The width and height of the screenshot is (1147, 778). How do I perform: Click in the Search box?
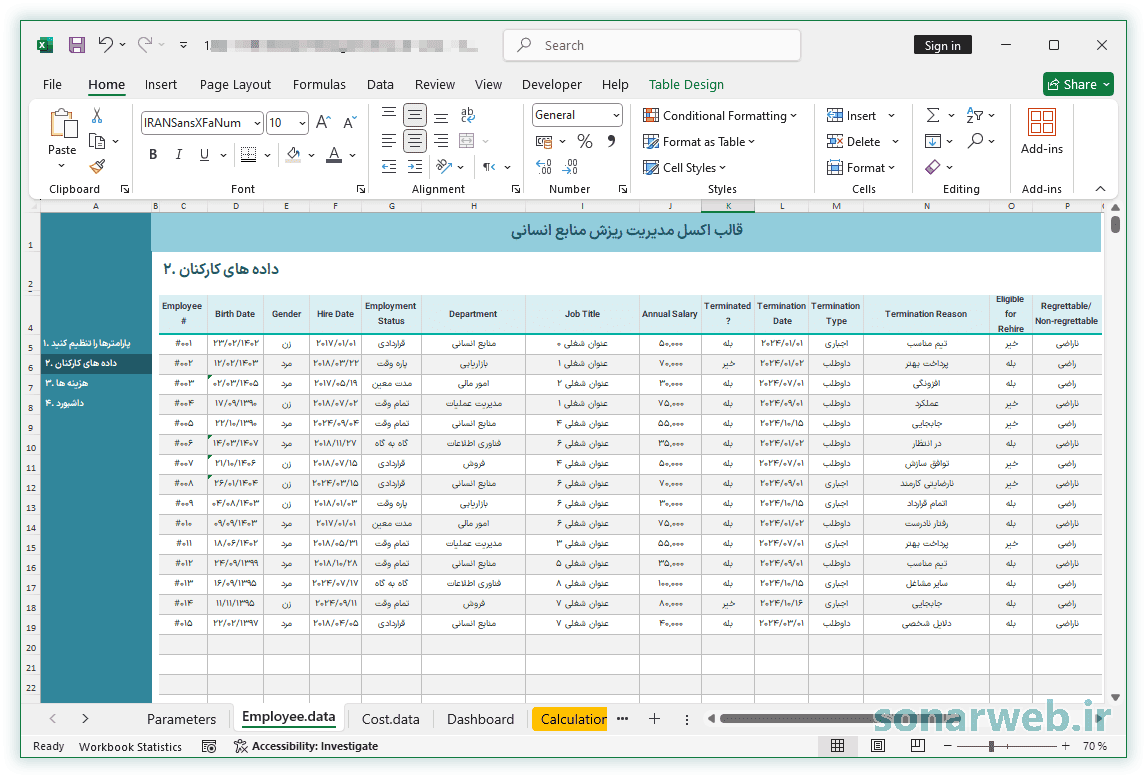click(652, 45)
